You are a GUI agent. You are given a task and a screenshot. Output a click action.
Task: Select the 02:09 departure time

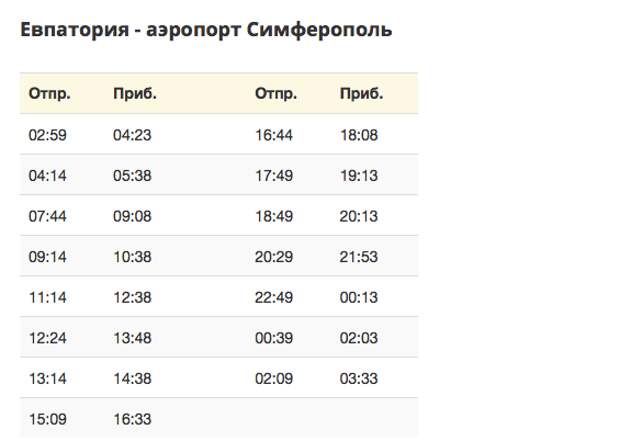(x=274, y=379)
